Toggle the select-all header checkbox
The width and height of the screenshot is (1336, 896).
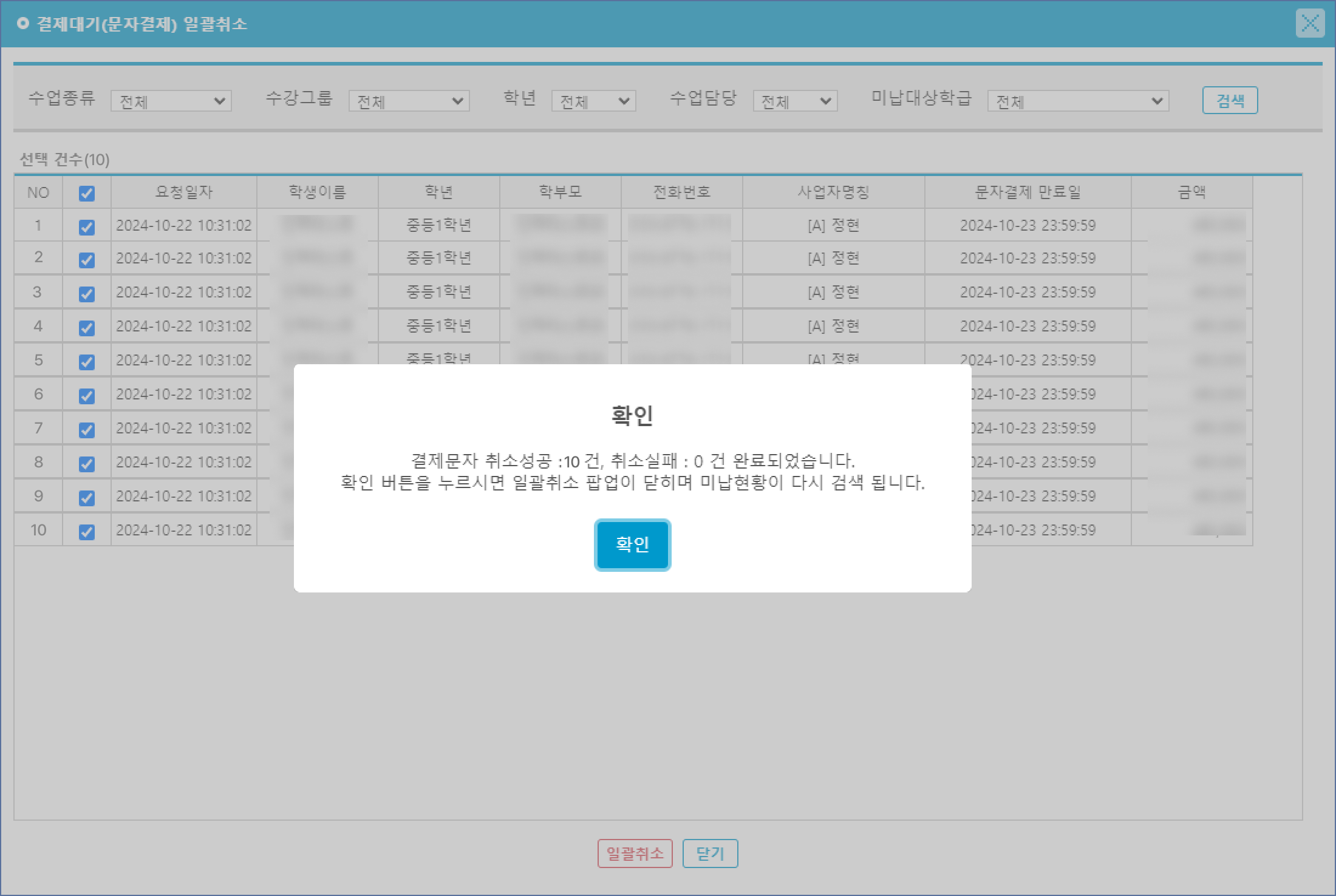[87, 193]
